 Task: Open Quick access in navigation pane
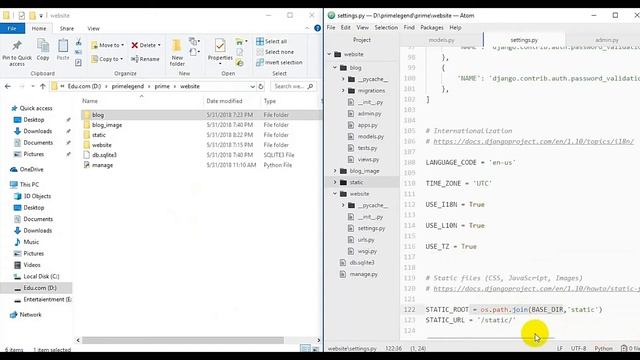pyautogui.click(x=36, y=108)
